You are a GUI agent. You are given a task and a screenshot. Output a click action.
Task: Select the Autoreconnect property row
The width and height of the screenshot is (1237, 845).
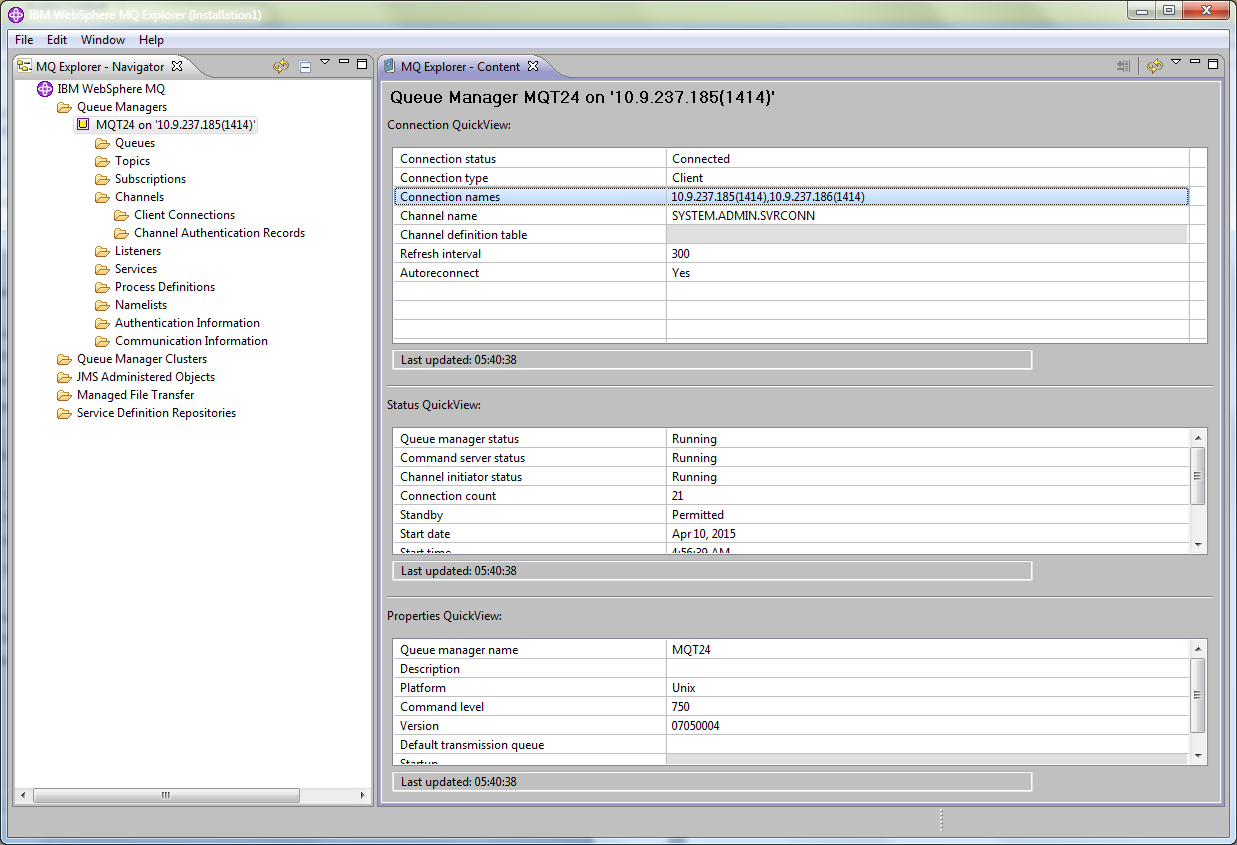click(790, 273)
